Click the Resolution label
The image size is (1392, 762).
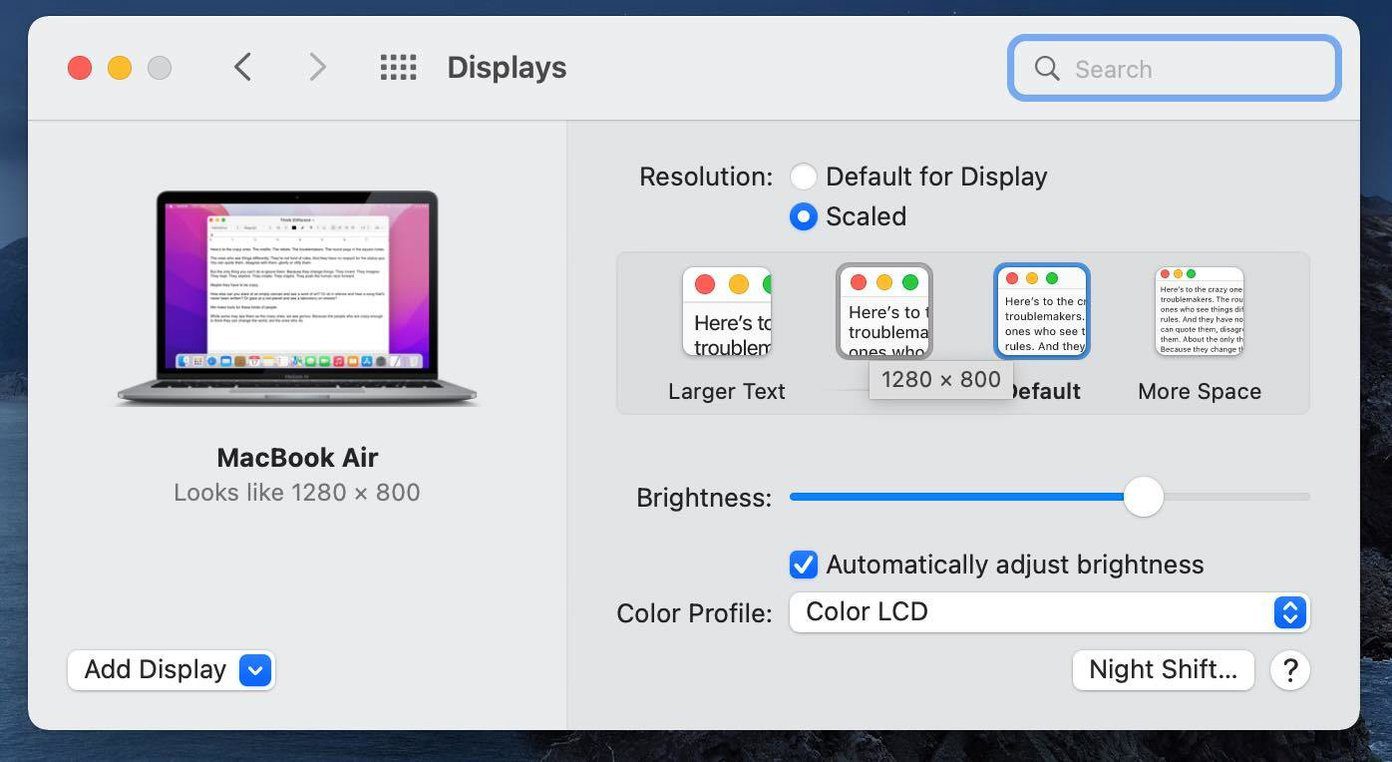click(x=706, y=177)
